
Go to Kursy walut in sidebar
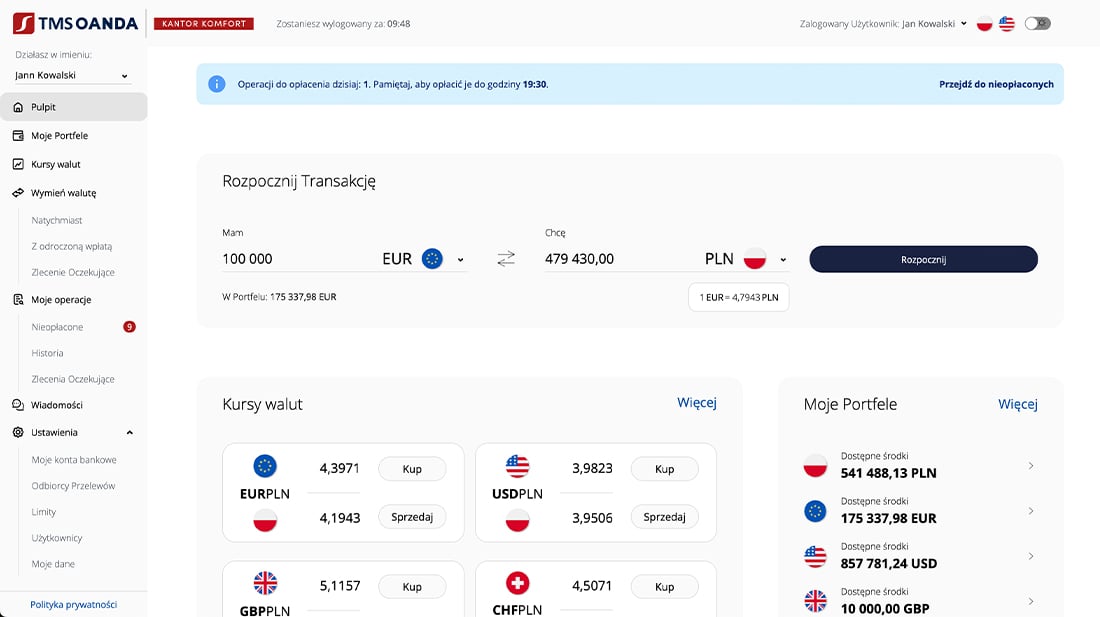(x=55, y=164)
